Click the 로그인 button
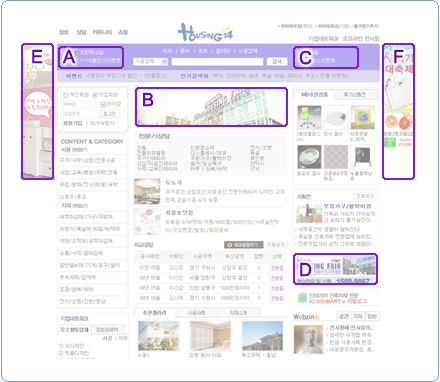Screen dimensions: 440x382 [x=109, y=114]
